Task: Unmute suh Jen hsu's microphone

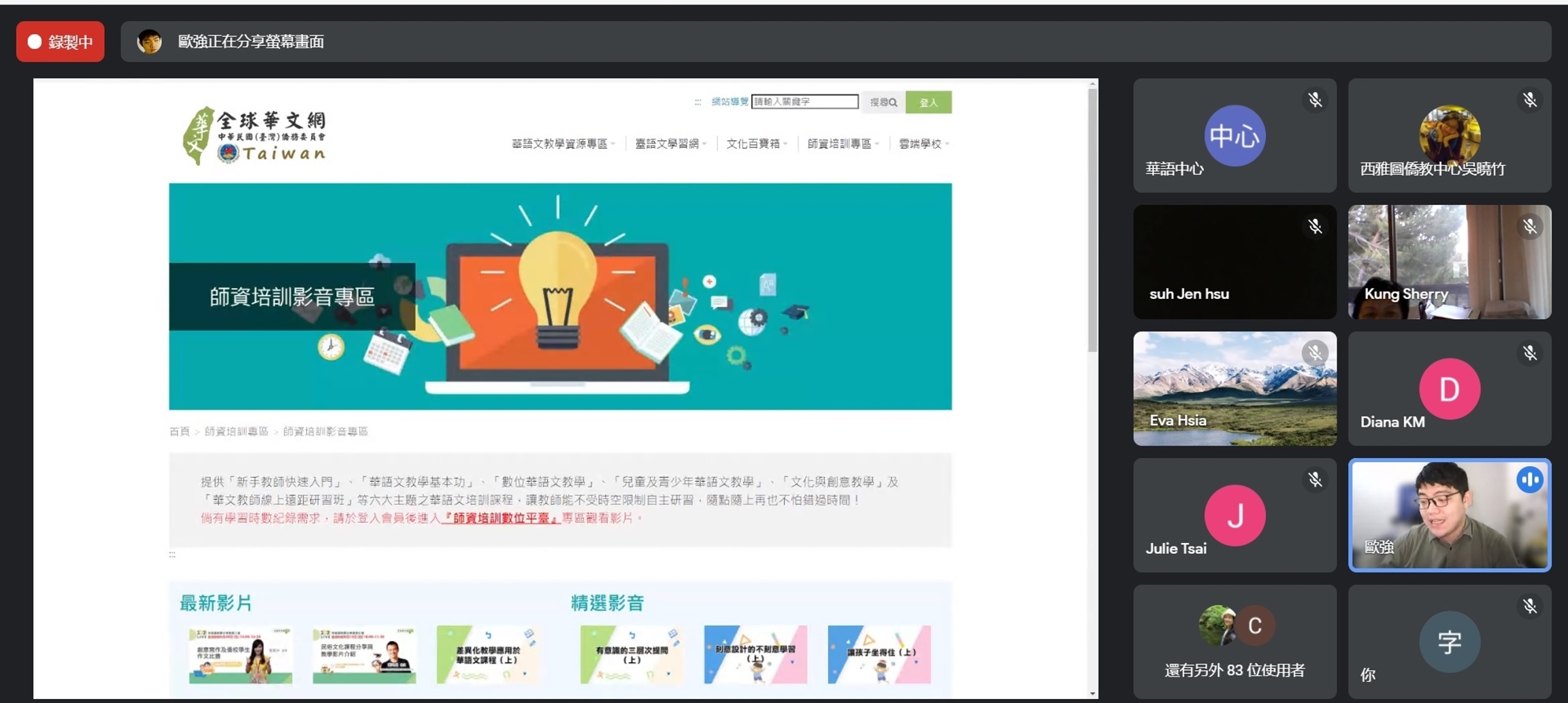Action: (x=1315, y=226)
